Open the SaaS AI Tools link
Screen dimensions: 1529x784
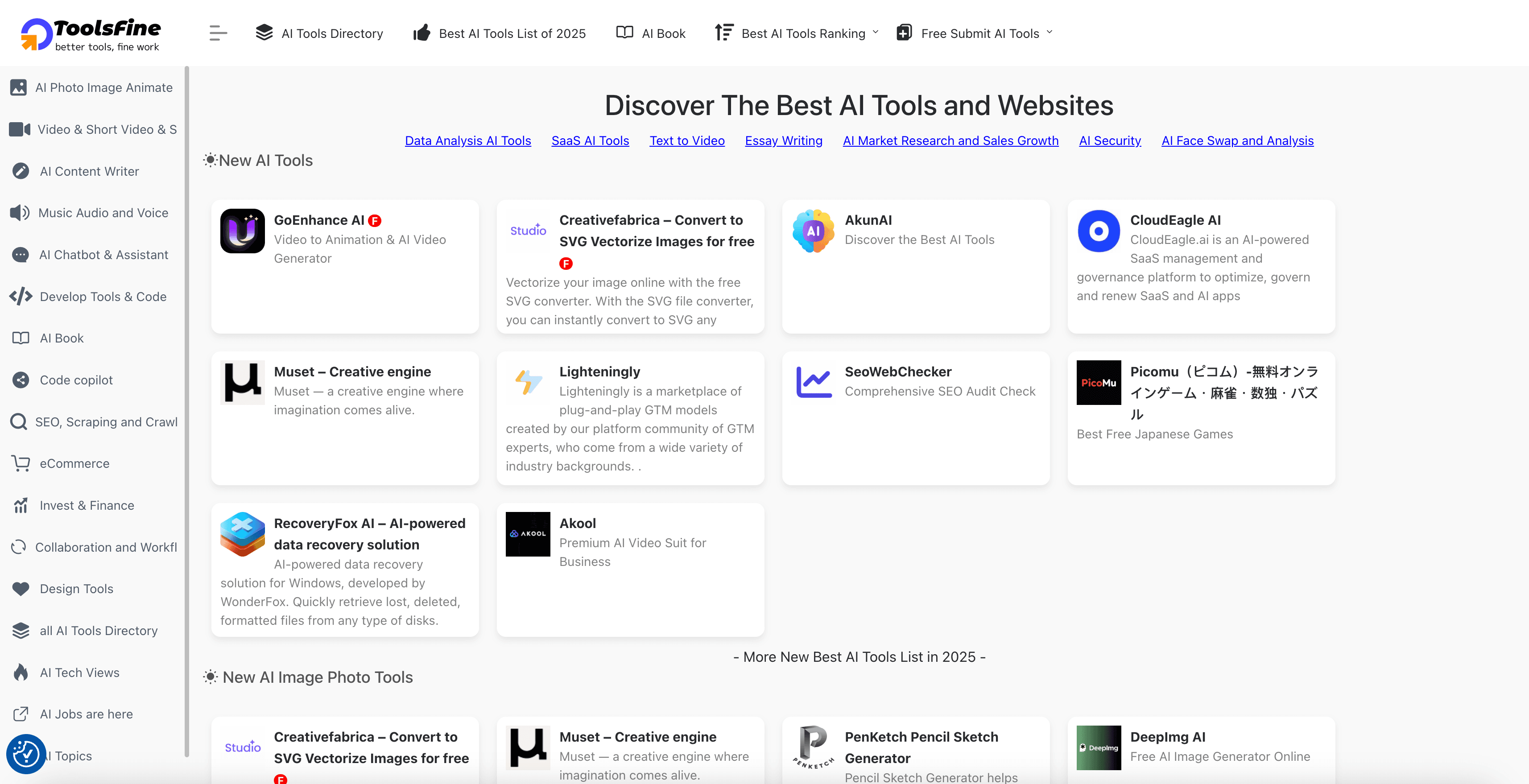590,140
